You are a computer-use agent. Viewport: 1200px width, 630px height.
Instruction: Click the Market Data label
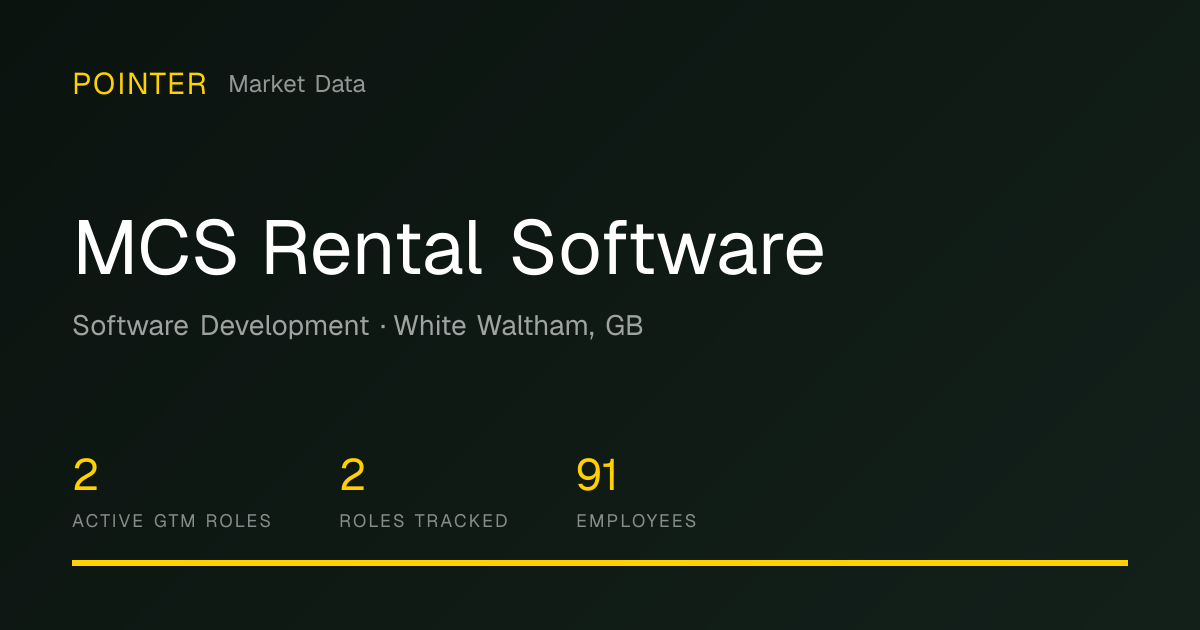(297, 84)
